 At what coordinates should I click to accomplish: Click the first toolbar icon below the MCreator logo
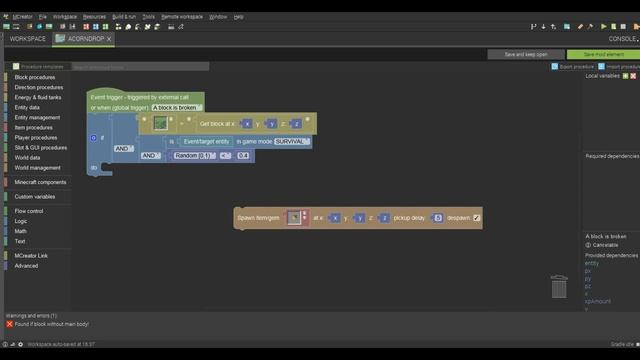tap(6, 27)
